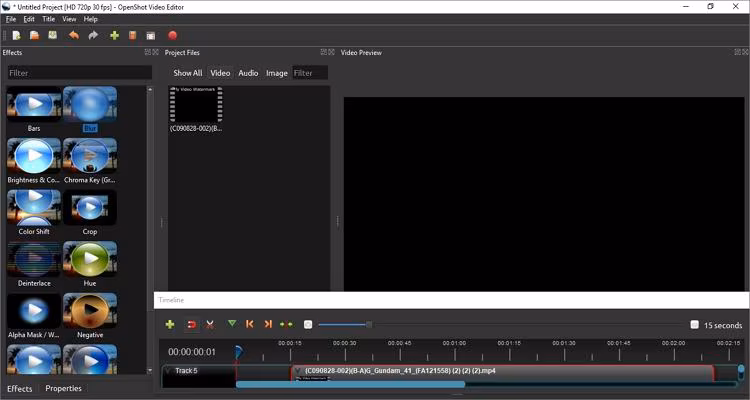The height and width of the screenshot is (400, 750).
Task: Click the blue playhead marker on ruler
Action: pyautogui.click(x=239, y=353)
